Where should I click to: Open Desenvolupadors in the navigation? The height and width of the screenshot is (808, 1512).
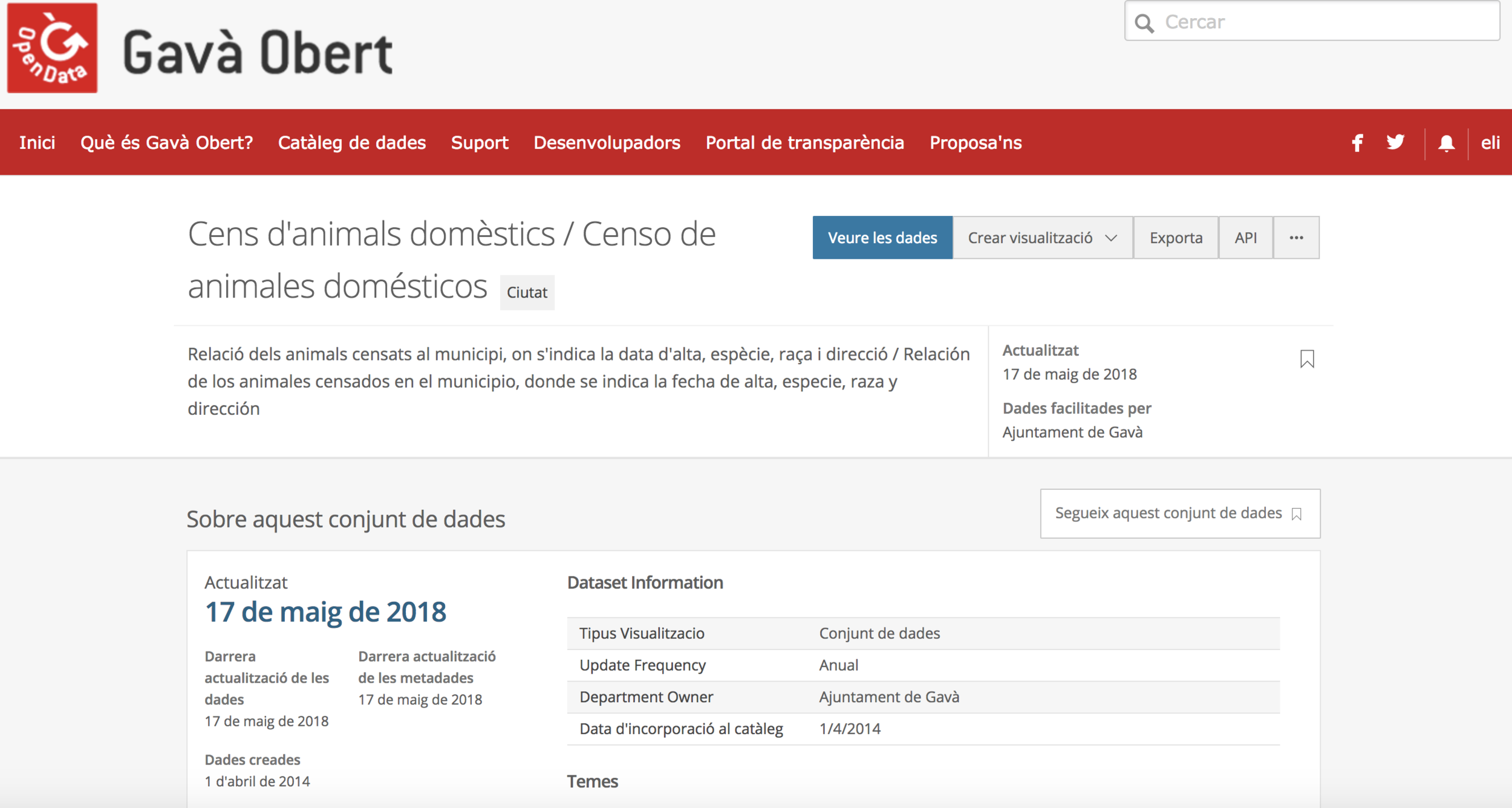point(607,143)
